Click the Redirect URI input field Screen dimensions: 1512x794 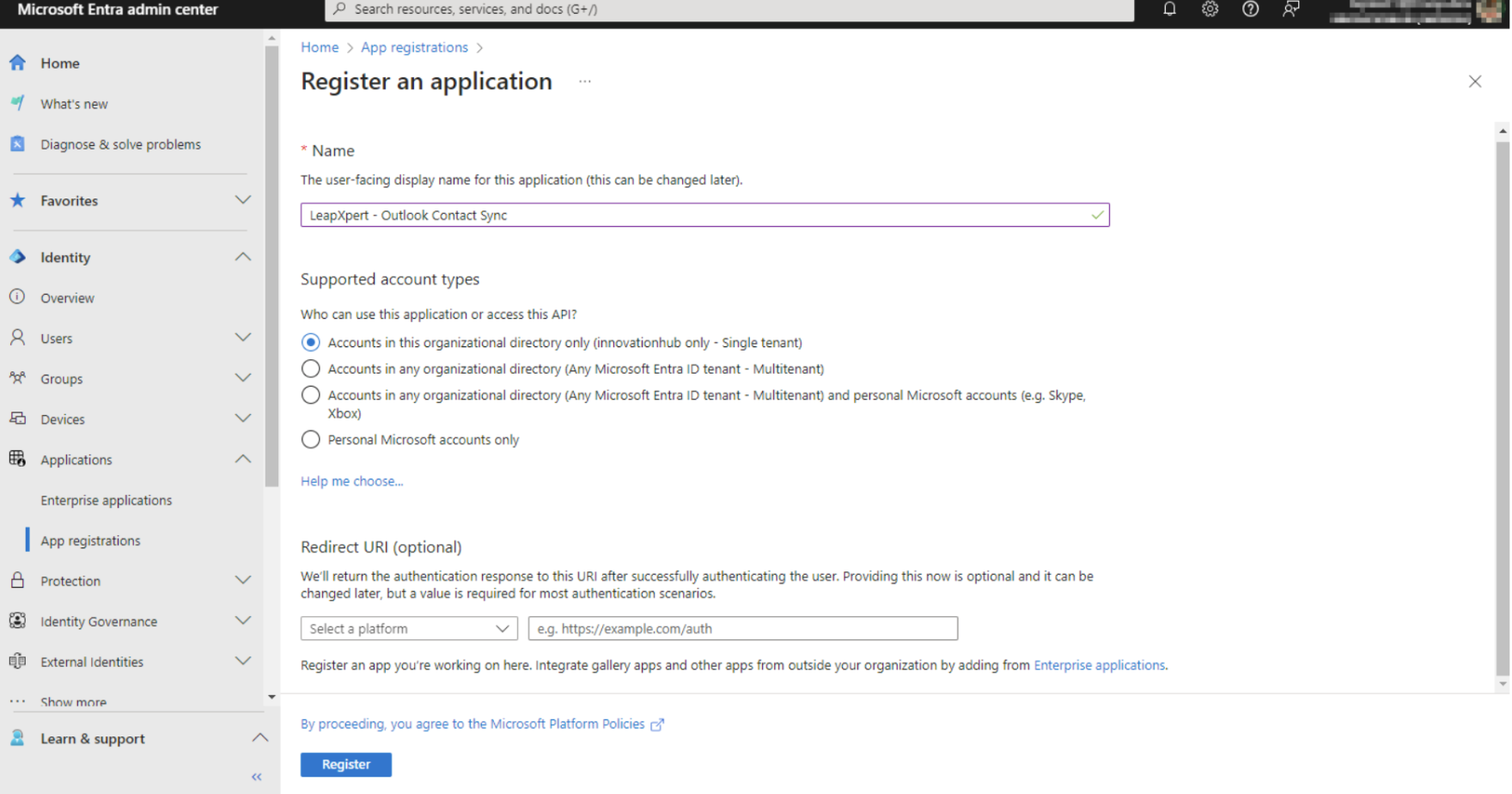click(743, 629)
